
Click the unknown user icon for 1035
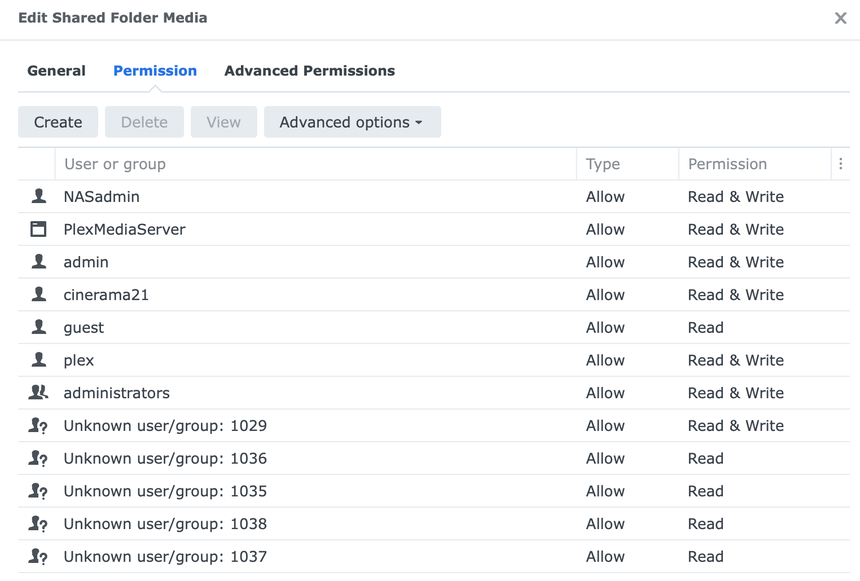click(38, 490)
